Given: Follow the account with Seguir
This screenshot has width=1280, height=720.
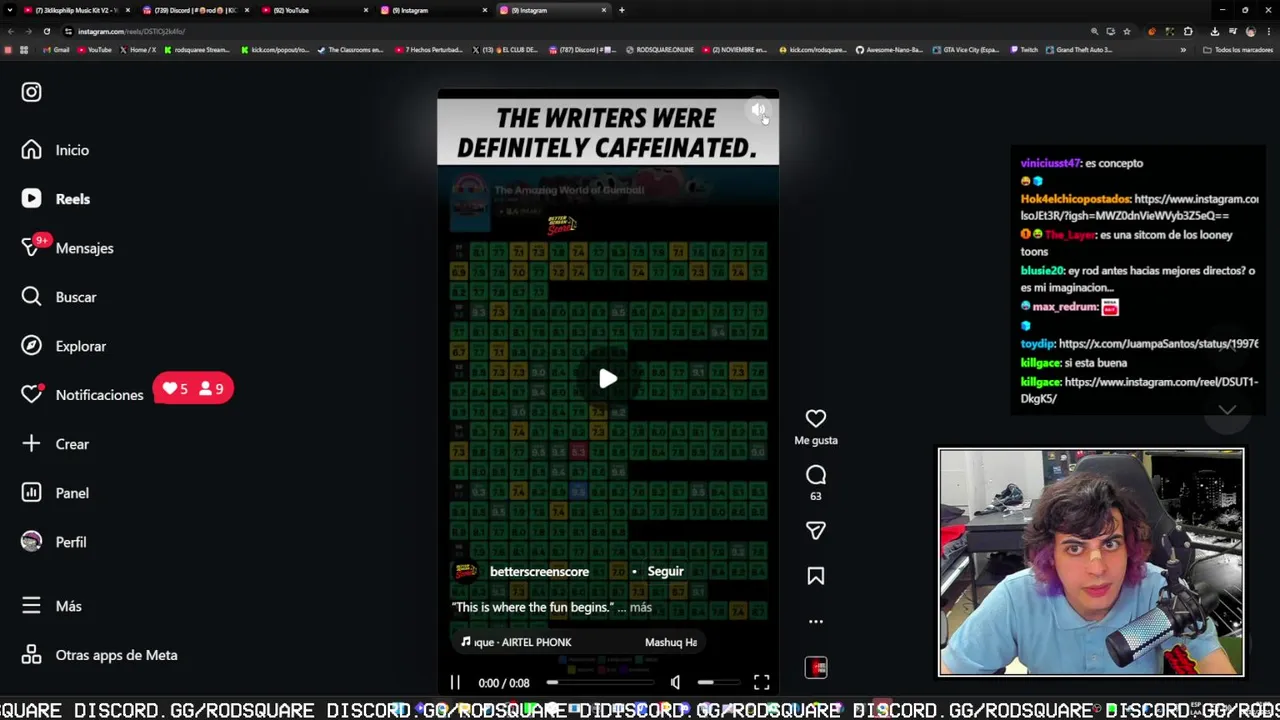Looking at the screenshot, I should (665, 572).
